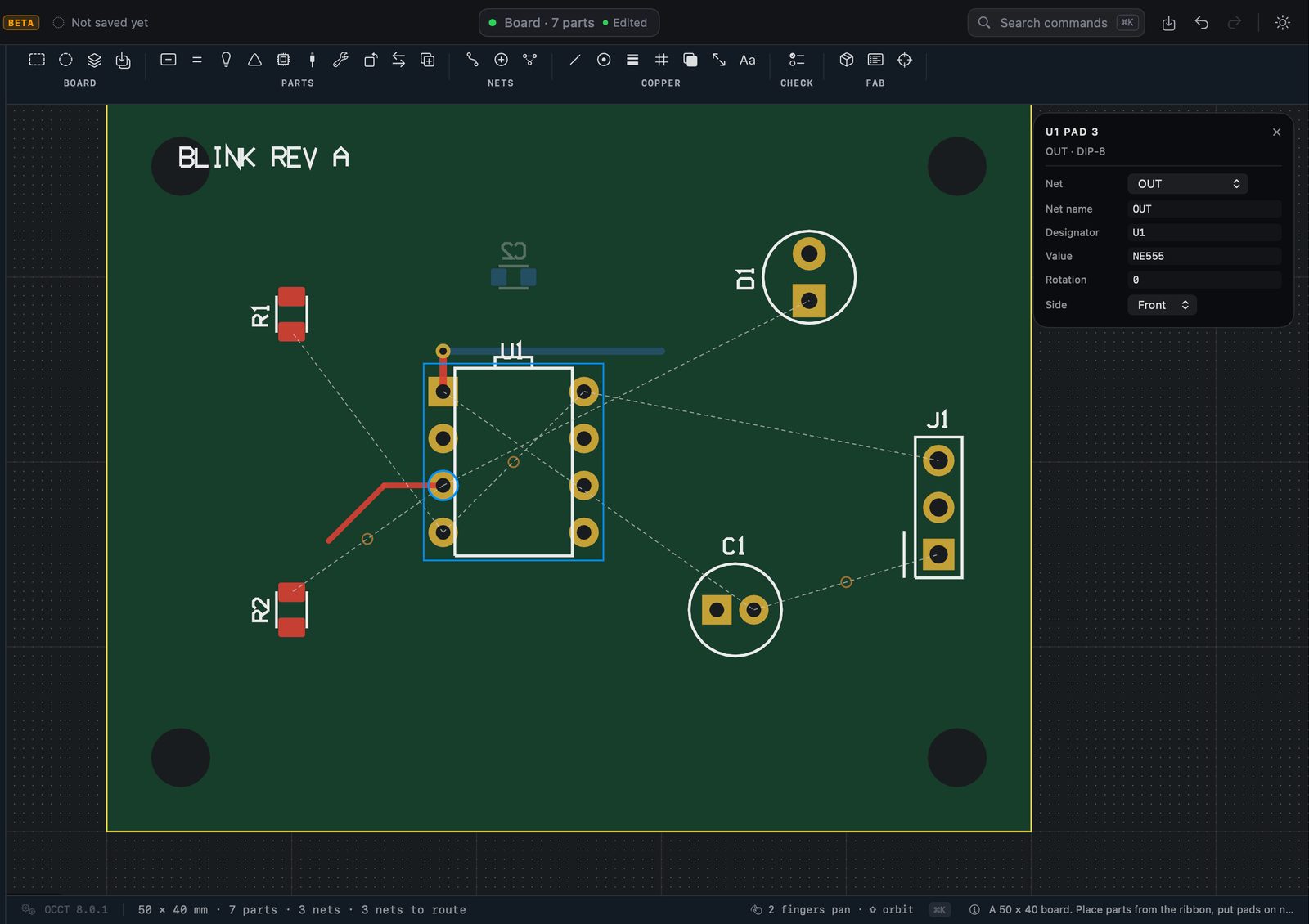Click the export download icon in header

[1168, 23]
